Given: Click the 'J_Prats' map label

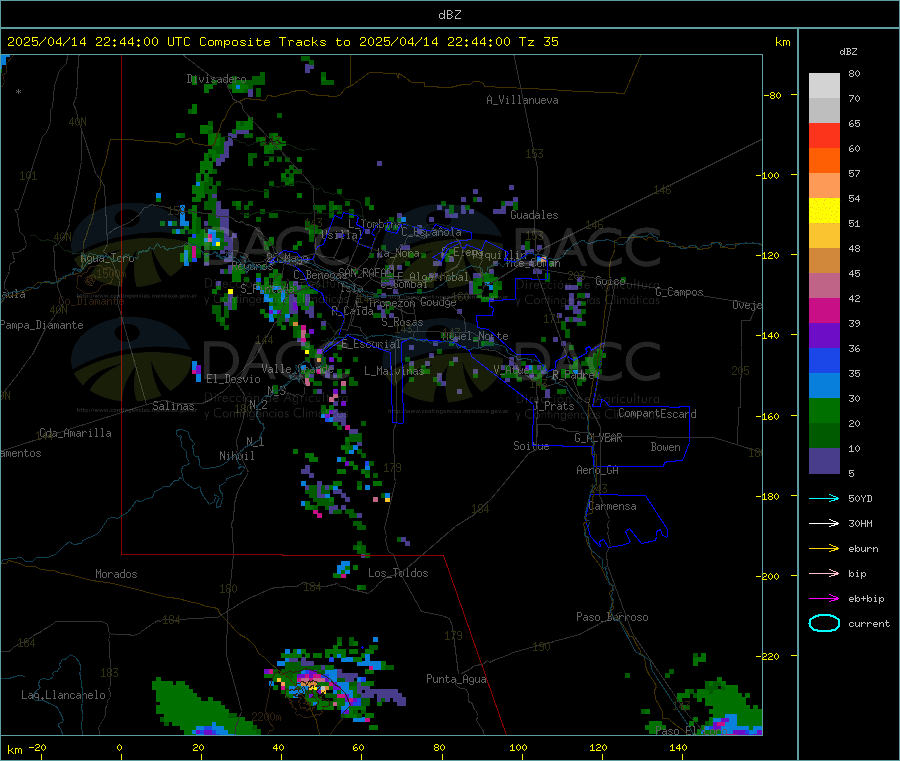Looking at the screenshot, I should point(553,406).
